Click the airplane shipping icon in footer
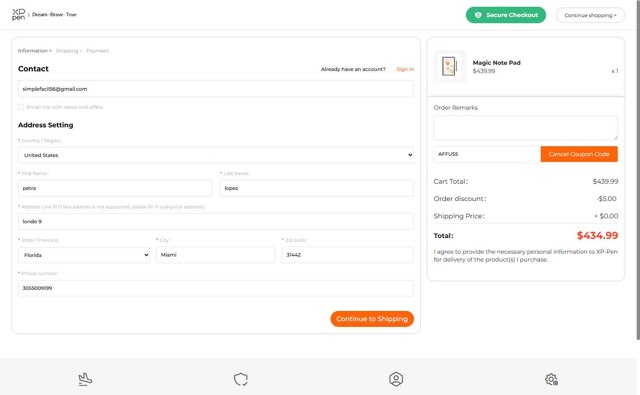Image resolution: width=640 pixels, height=395 pixels. coord(85,379)
